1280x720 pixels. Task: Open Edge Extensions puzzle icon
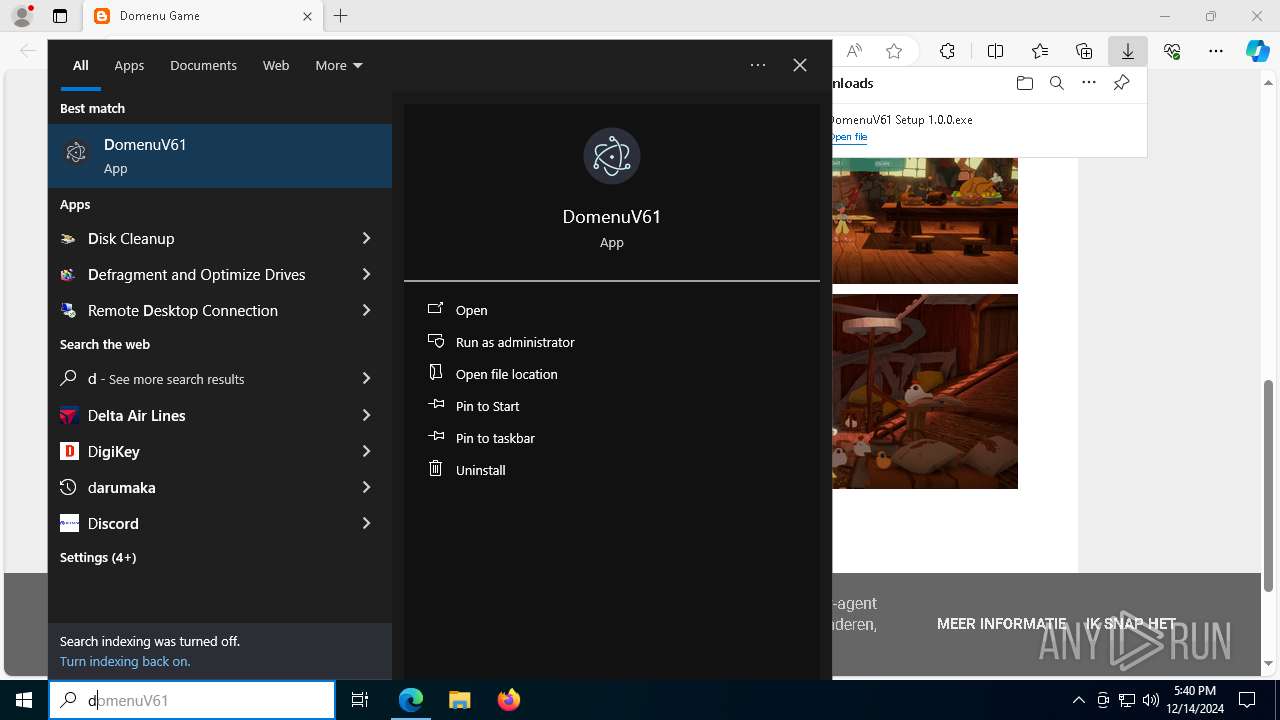[x=947, y=51]
